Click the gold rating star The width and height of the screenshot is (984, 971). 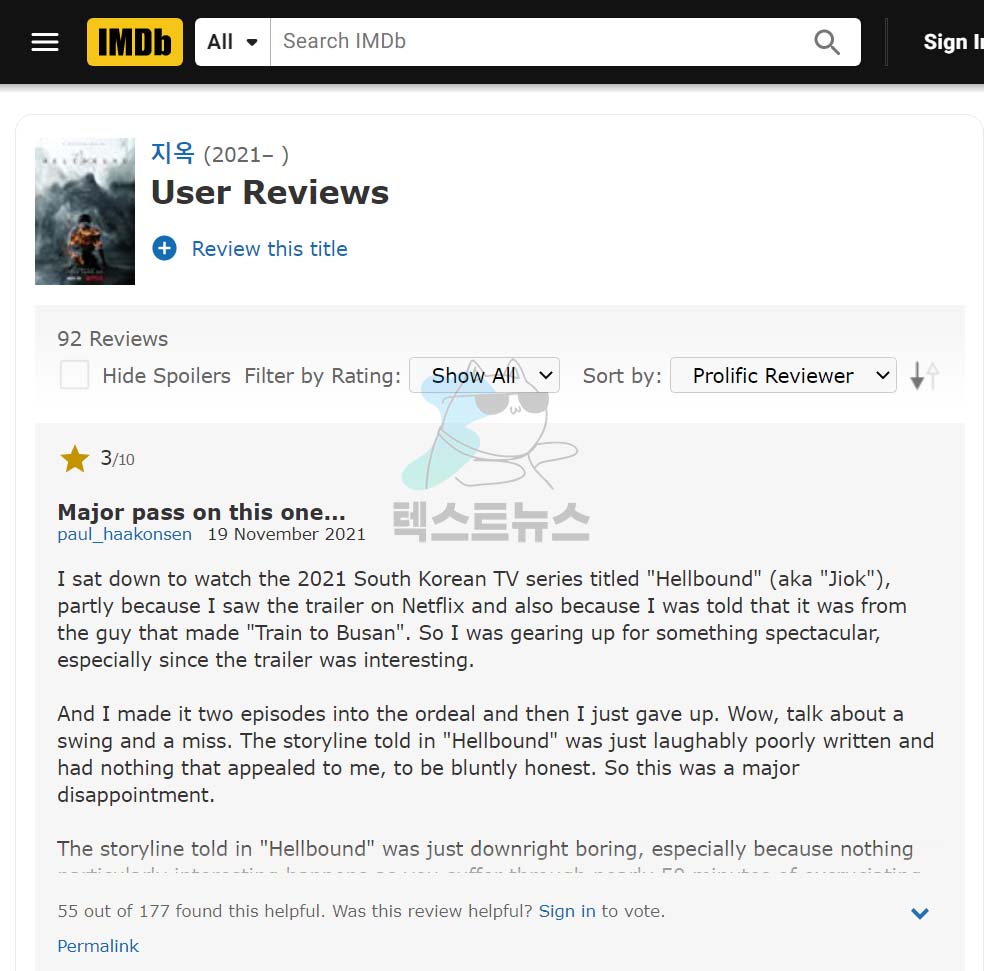point(75,459)
